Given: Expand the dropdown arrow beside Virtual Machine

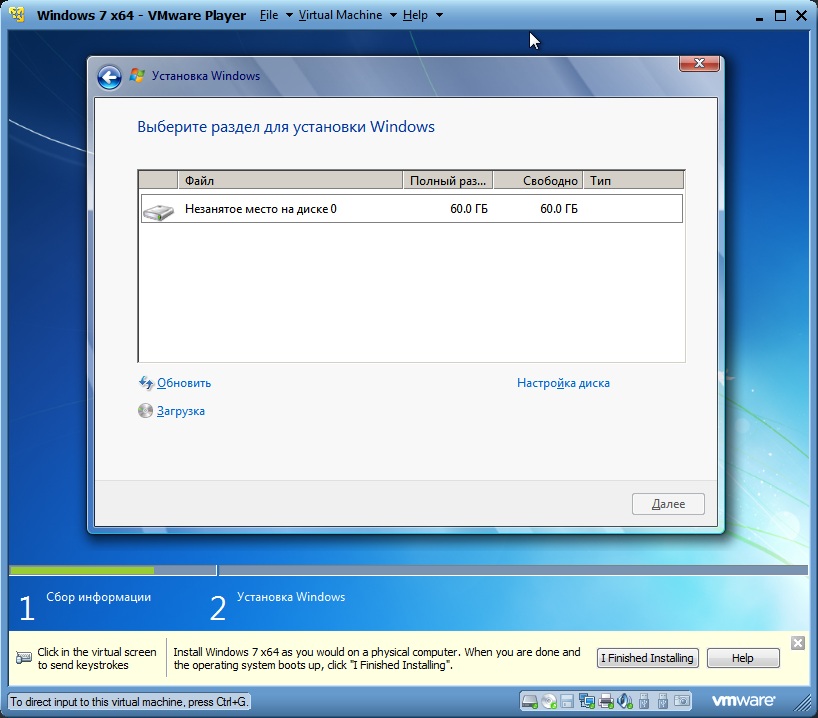Looking at the screenshot, I should [x=393, y=15].
